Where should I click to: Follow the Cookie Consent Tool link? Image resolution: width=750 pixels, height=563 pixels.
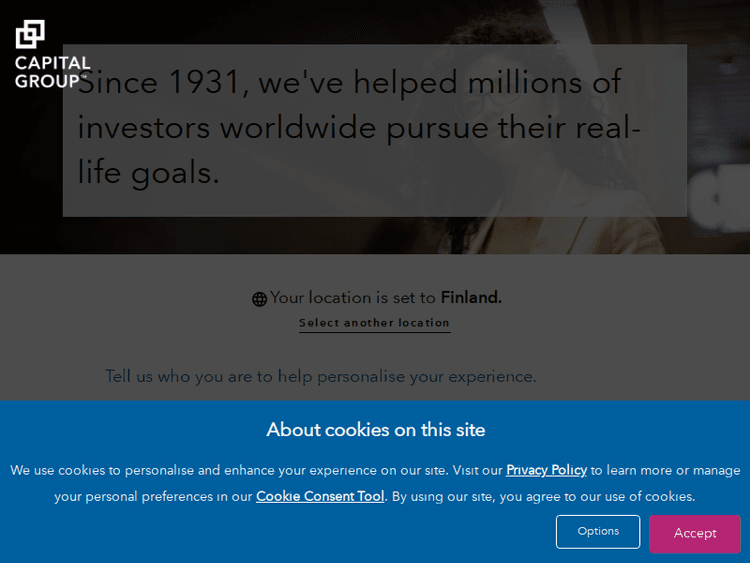click(x=320, y=496)
